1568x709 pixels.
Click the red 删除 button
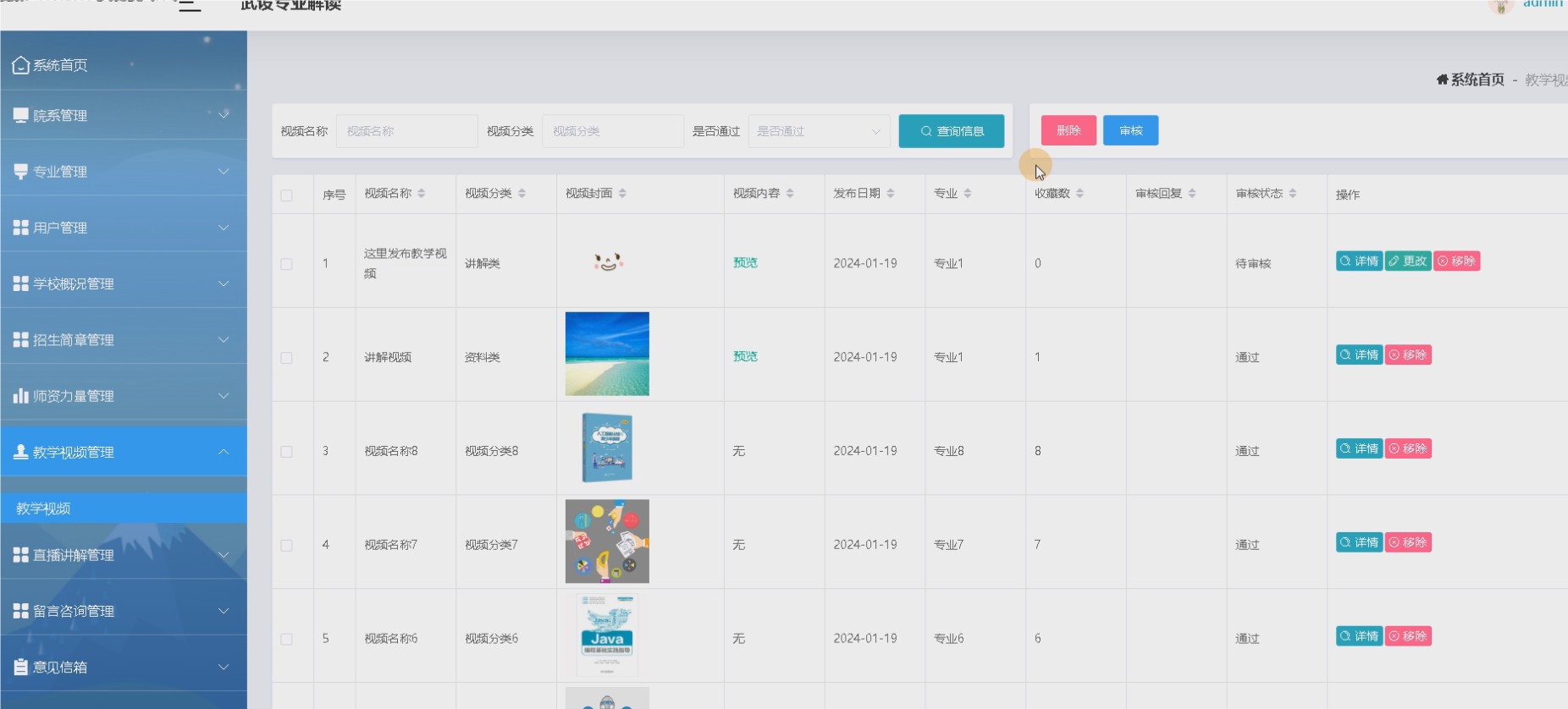point(1068,130)
